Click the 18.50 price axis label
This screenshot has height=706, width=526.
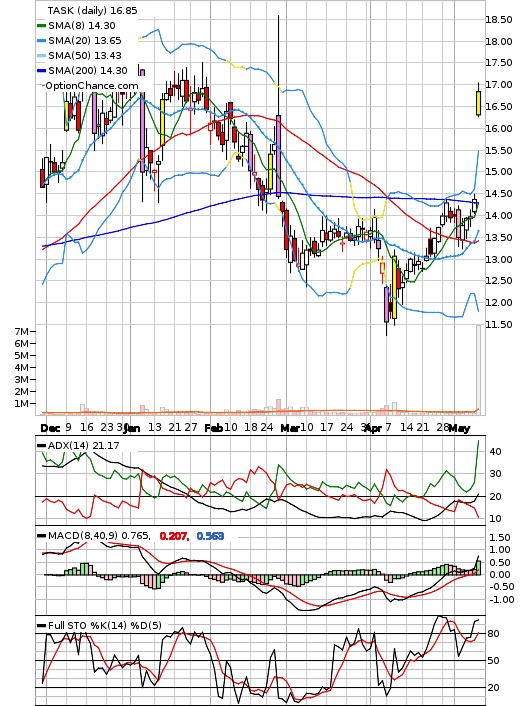click(499, 19)
